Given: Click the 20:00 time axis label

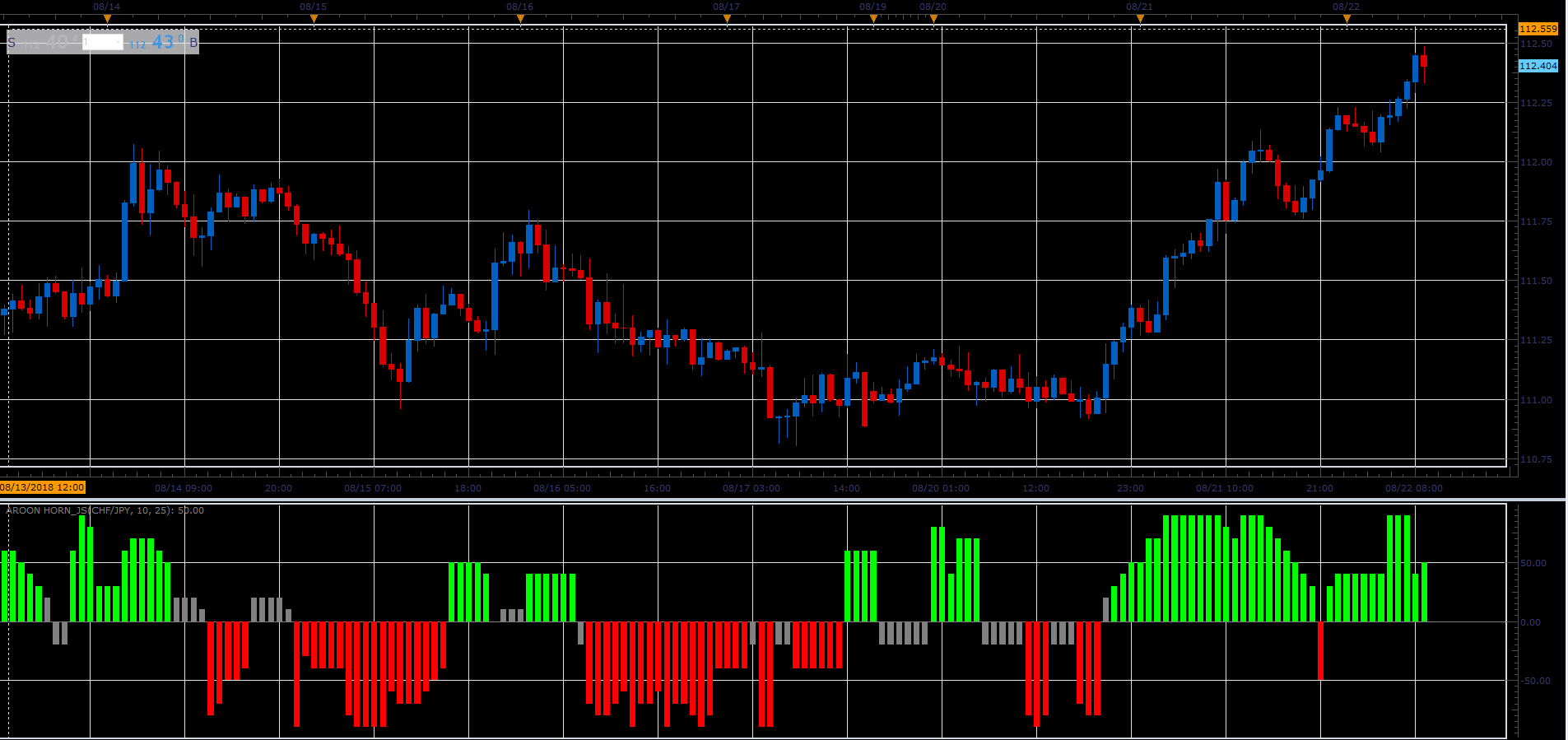Looking at the screenshot, I should click(x=278, y=488).
